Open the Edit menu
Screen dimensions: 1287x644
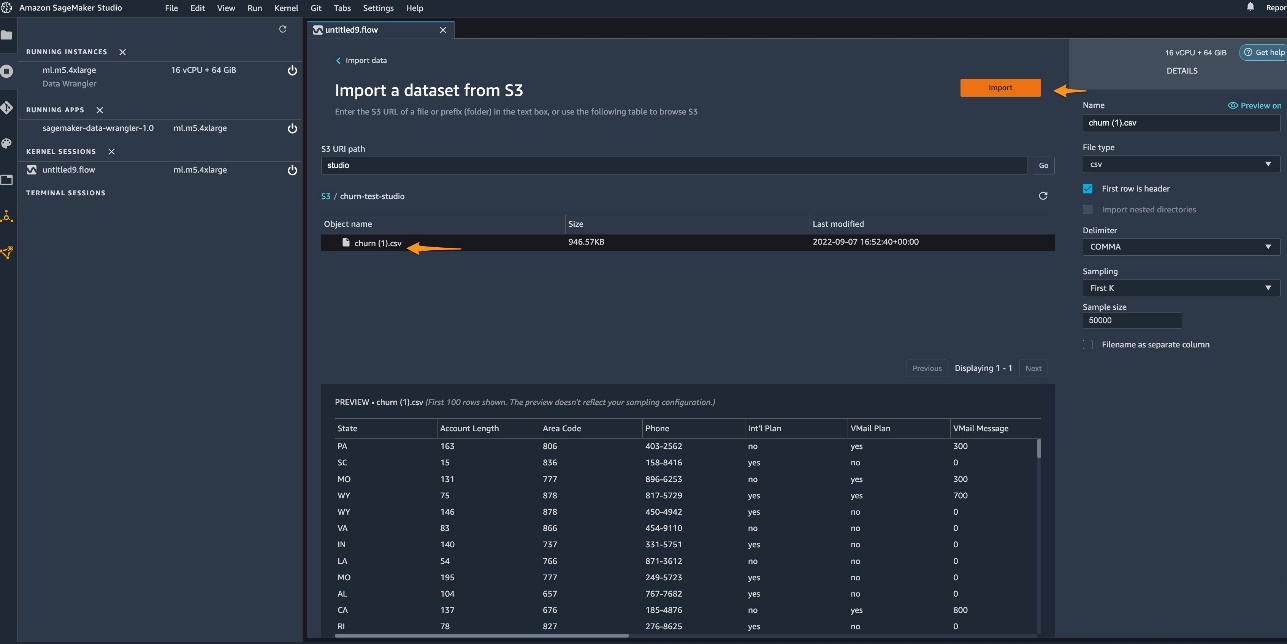coord(198,8)
